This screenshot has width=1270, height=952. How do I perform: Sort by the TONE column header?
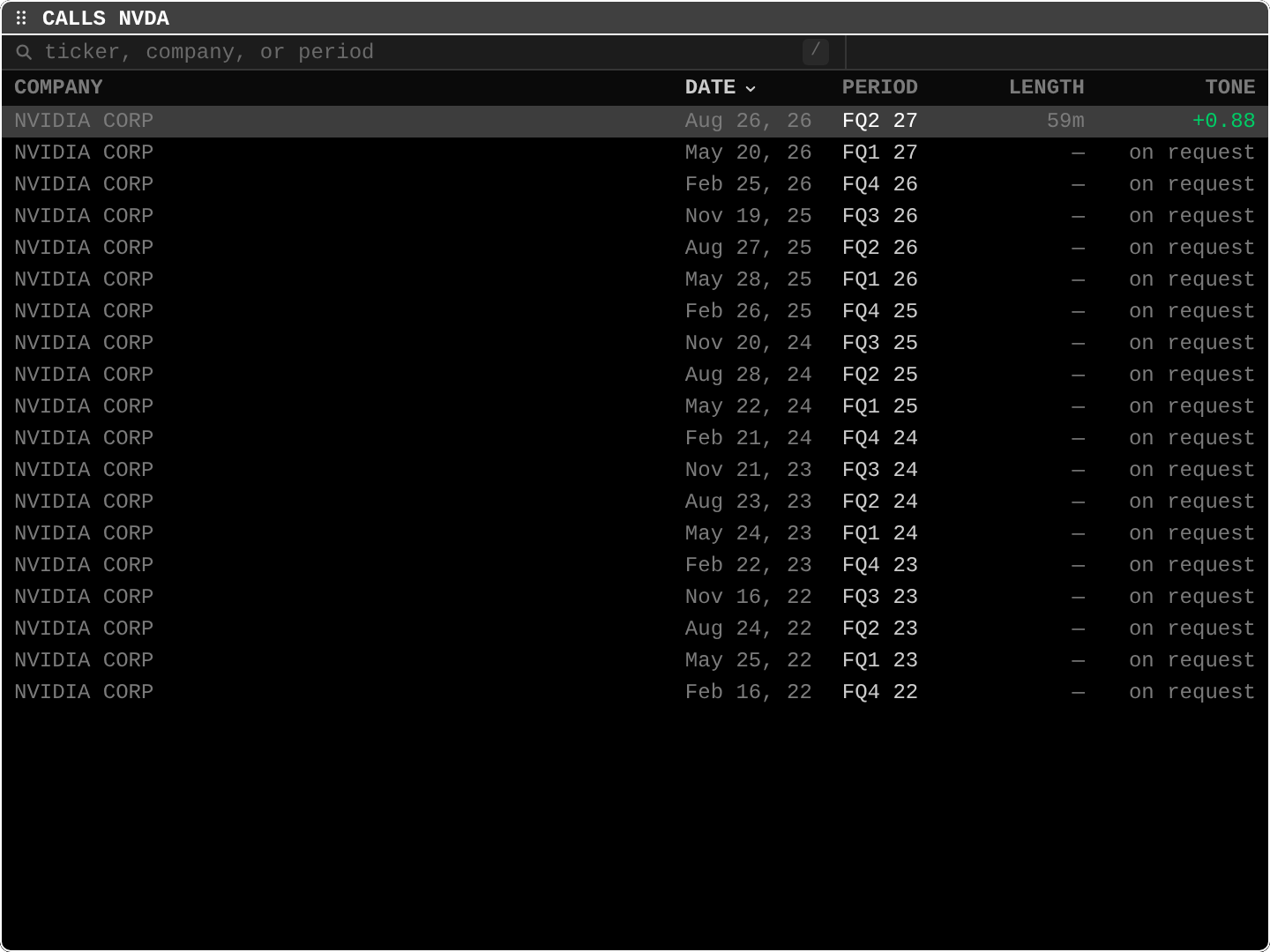1230,87
